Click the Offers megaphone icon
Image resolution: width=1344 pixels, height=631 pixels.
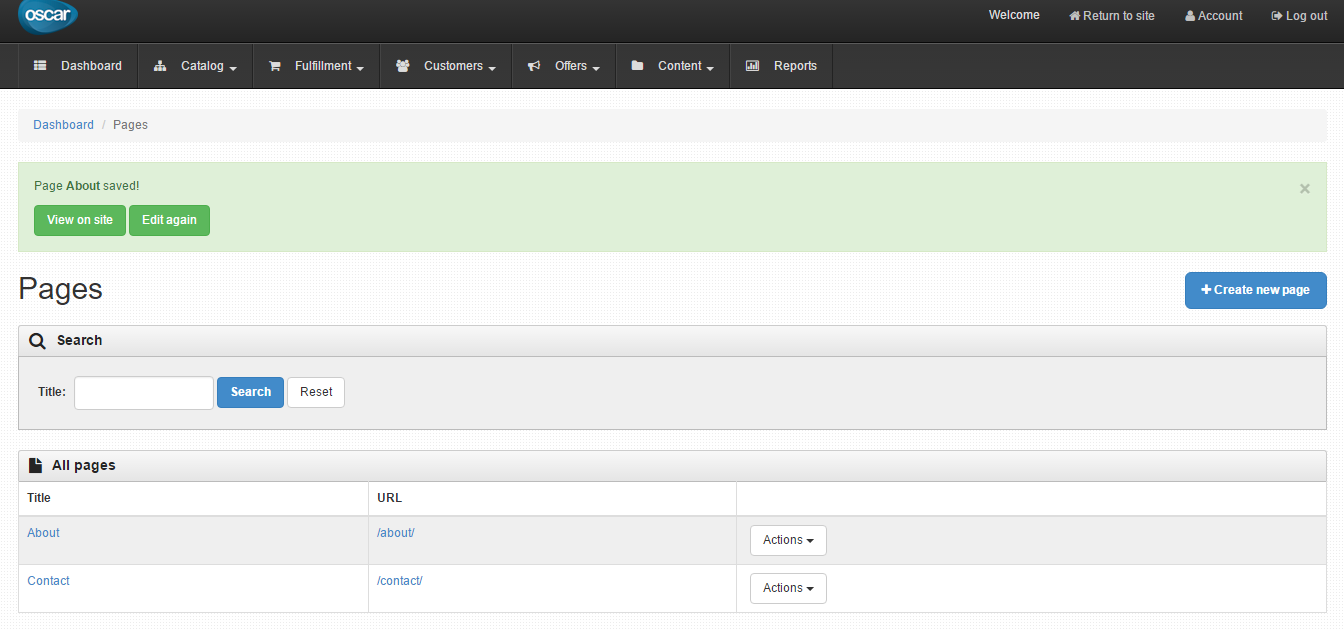pyautogui.click(x=534, y=66)
